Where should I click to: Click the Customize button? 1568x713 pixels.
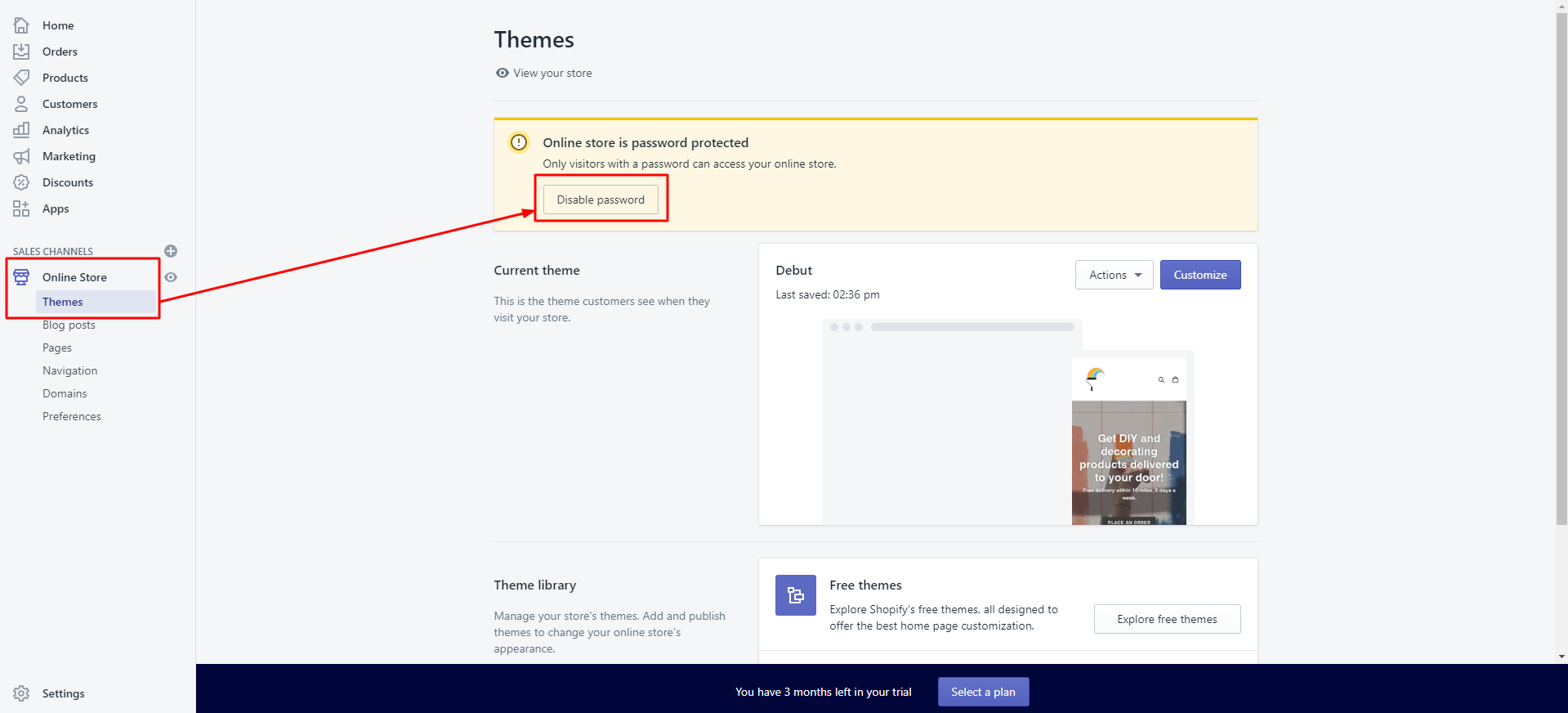pos(1200,275)
